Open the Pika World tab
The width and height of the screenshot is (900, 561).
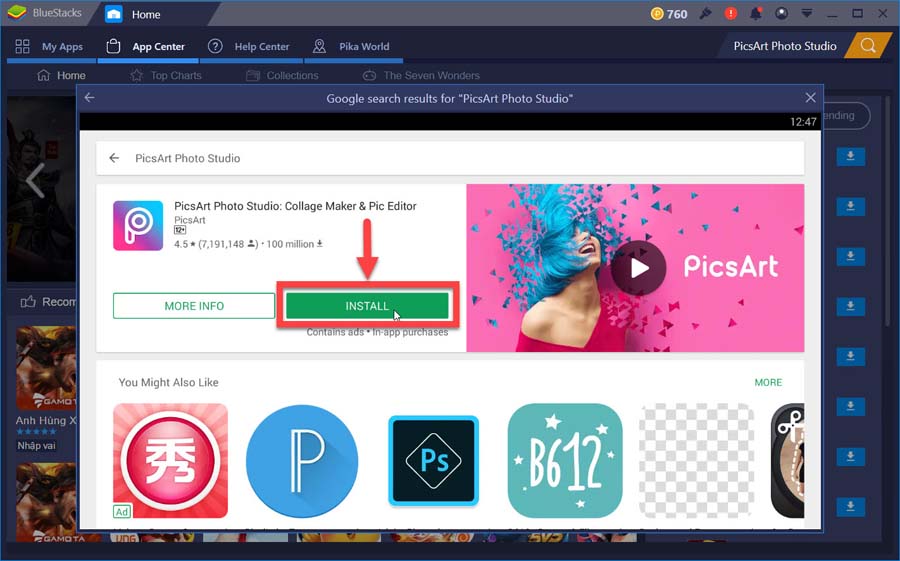353,47
